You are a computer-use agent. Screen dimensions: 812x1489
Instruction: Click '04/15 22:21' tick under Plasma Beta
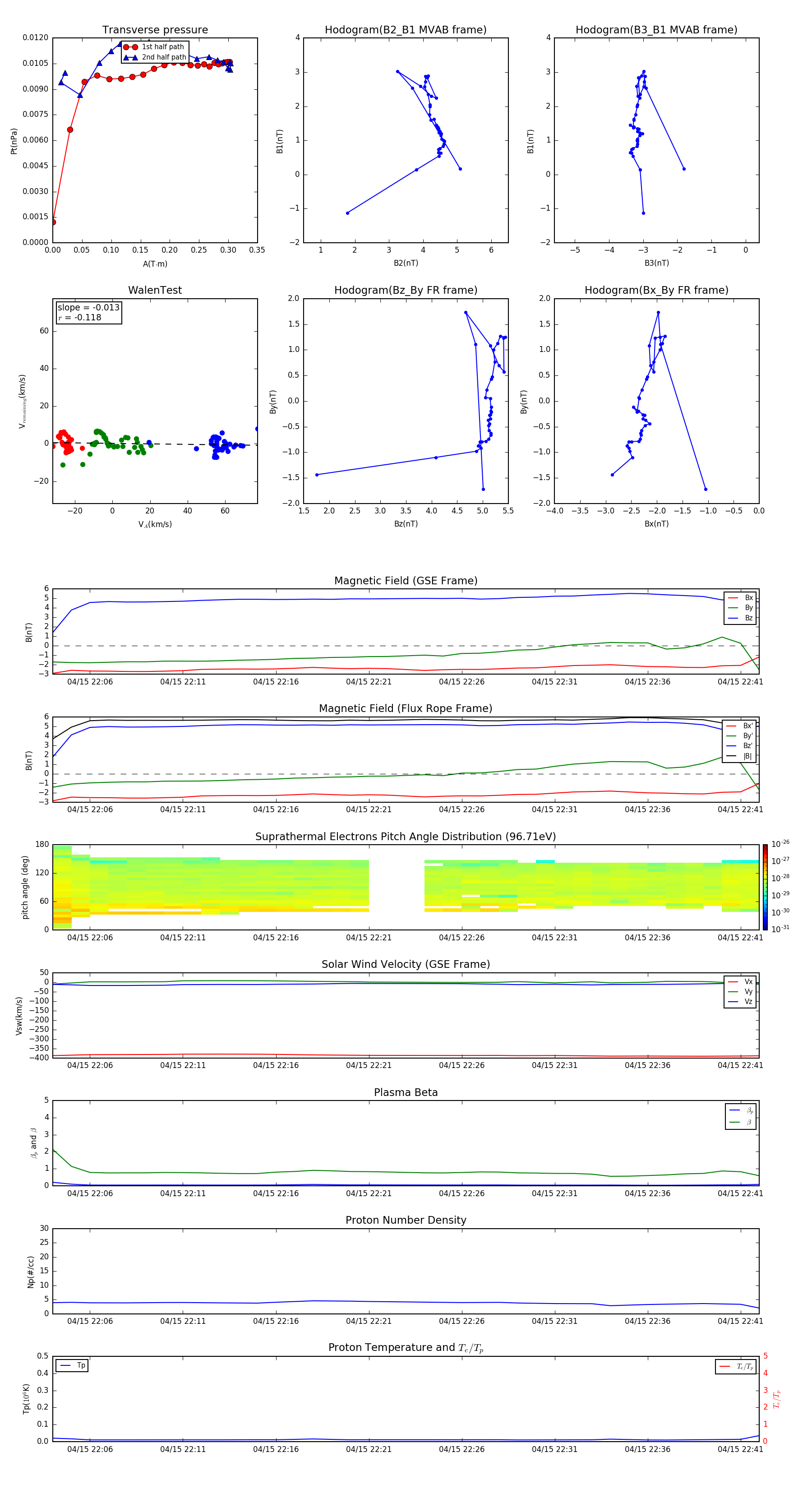[x=369, y=1193]
